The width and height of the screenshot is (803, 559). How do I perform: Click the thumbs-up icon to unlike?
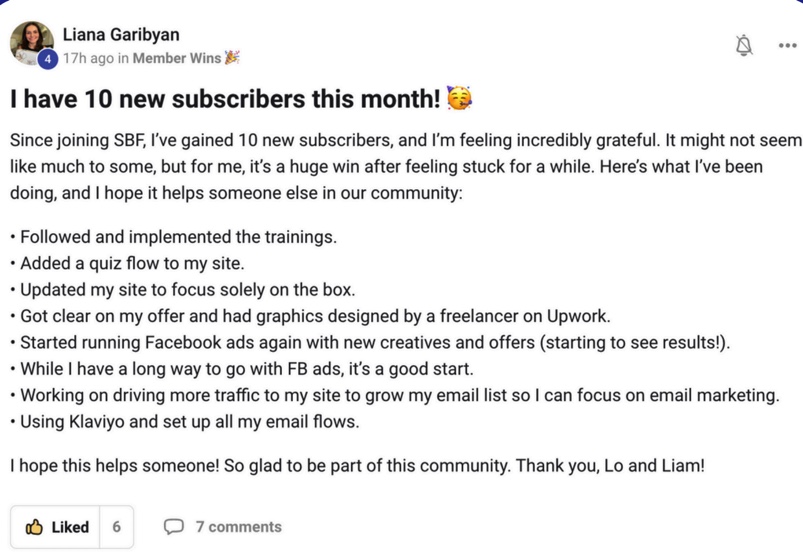(34, 527)
